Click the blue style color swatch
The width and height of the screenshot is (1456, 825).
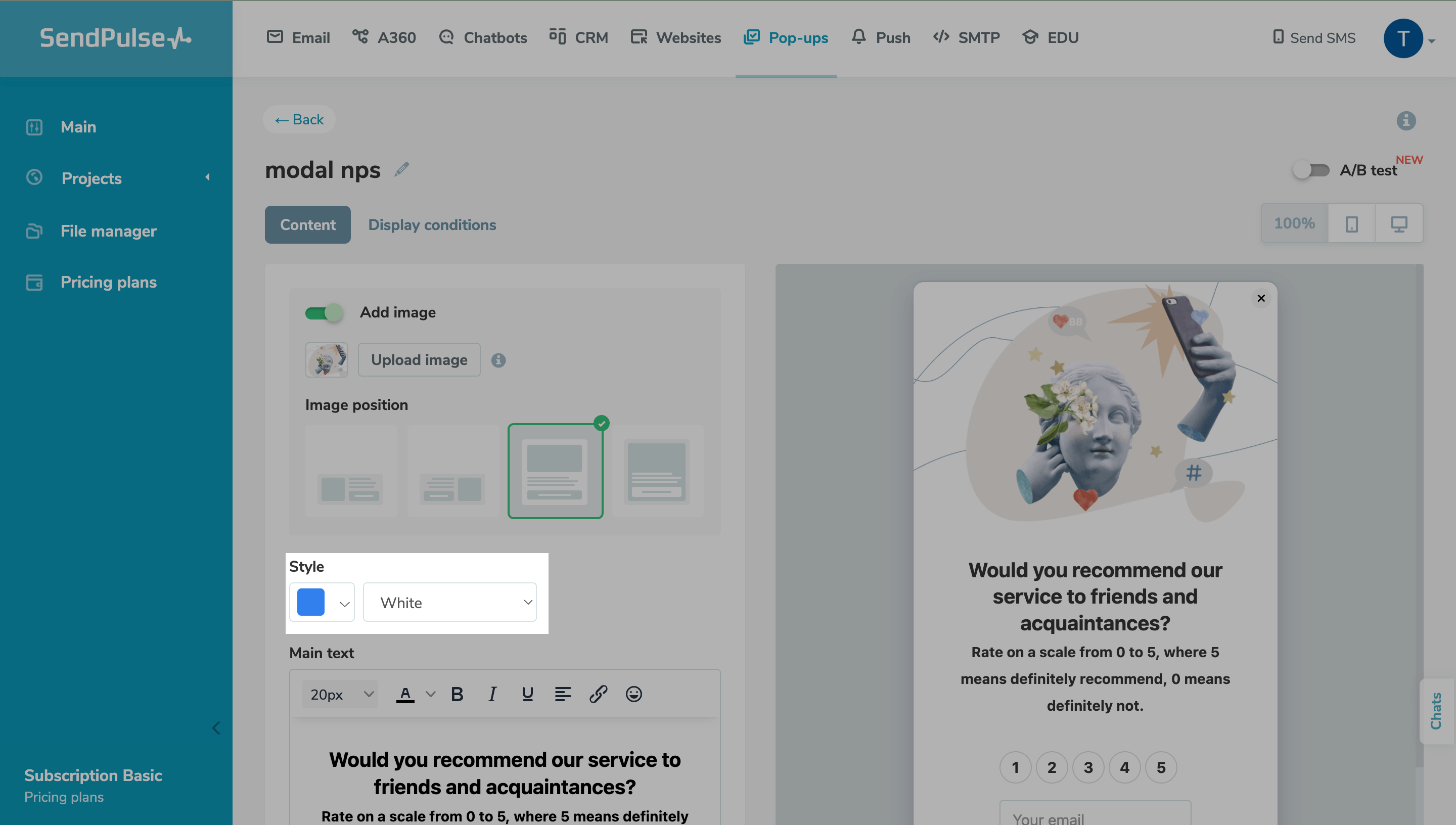(311, 602)
